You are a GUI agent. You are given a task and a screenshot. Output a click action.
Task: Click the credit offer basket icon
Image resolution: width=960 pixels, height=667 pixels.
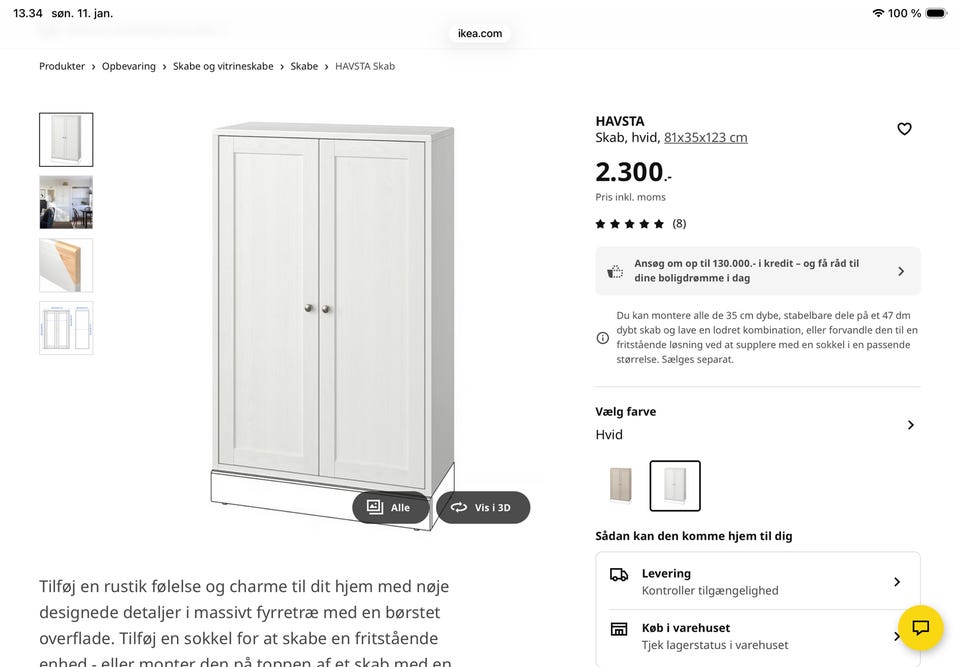pos(615,271)
